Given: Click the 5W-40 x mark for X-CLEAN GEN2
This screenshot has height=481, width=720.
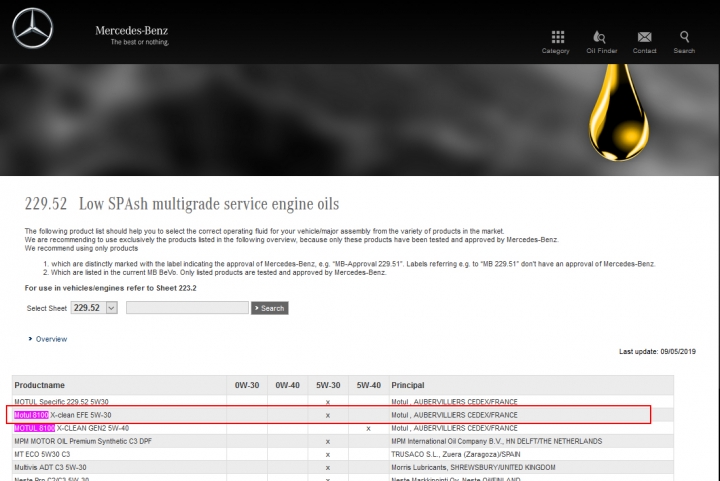Looking at the screenshot, I should pyautogui.click(x=368, y=429).
